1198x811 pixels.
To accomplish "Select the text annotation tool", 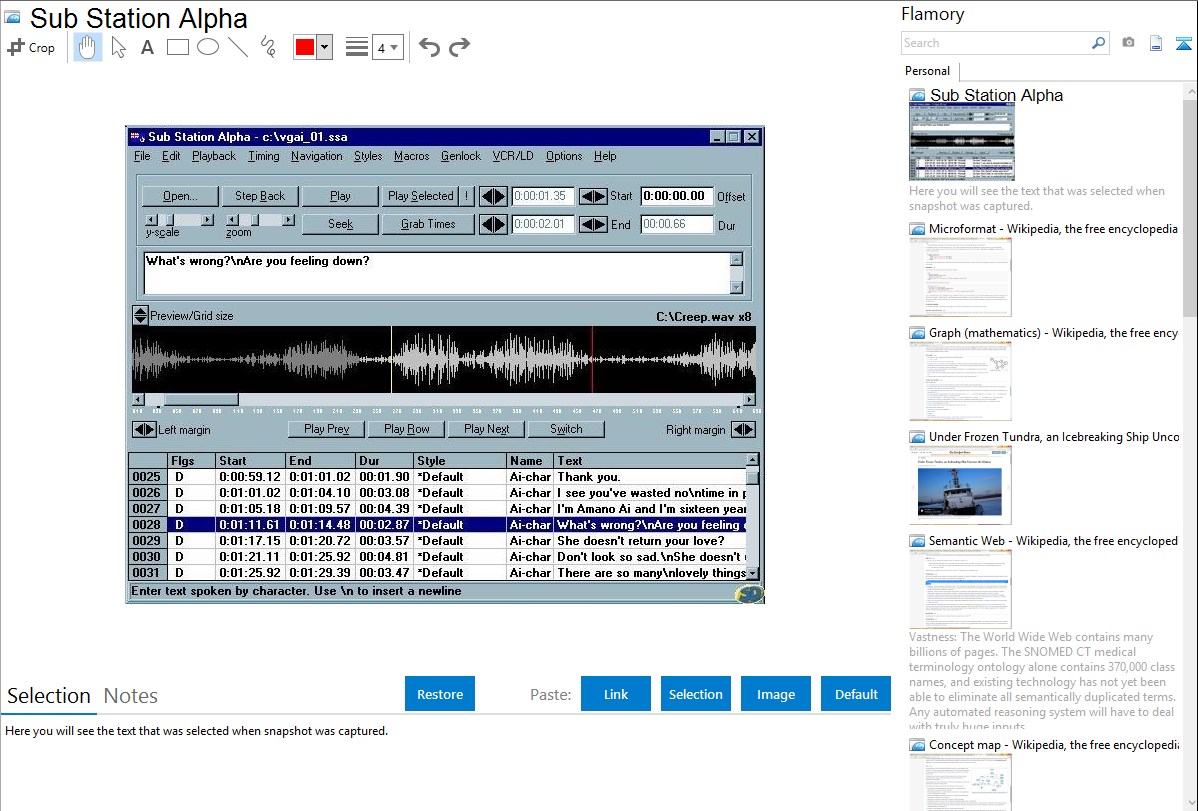I will click(x=147, y=47).
